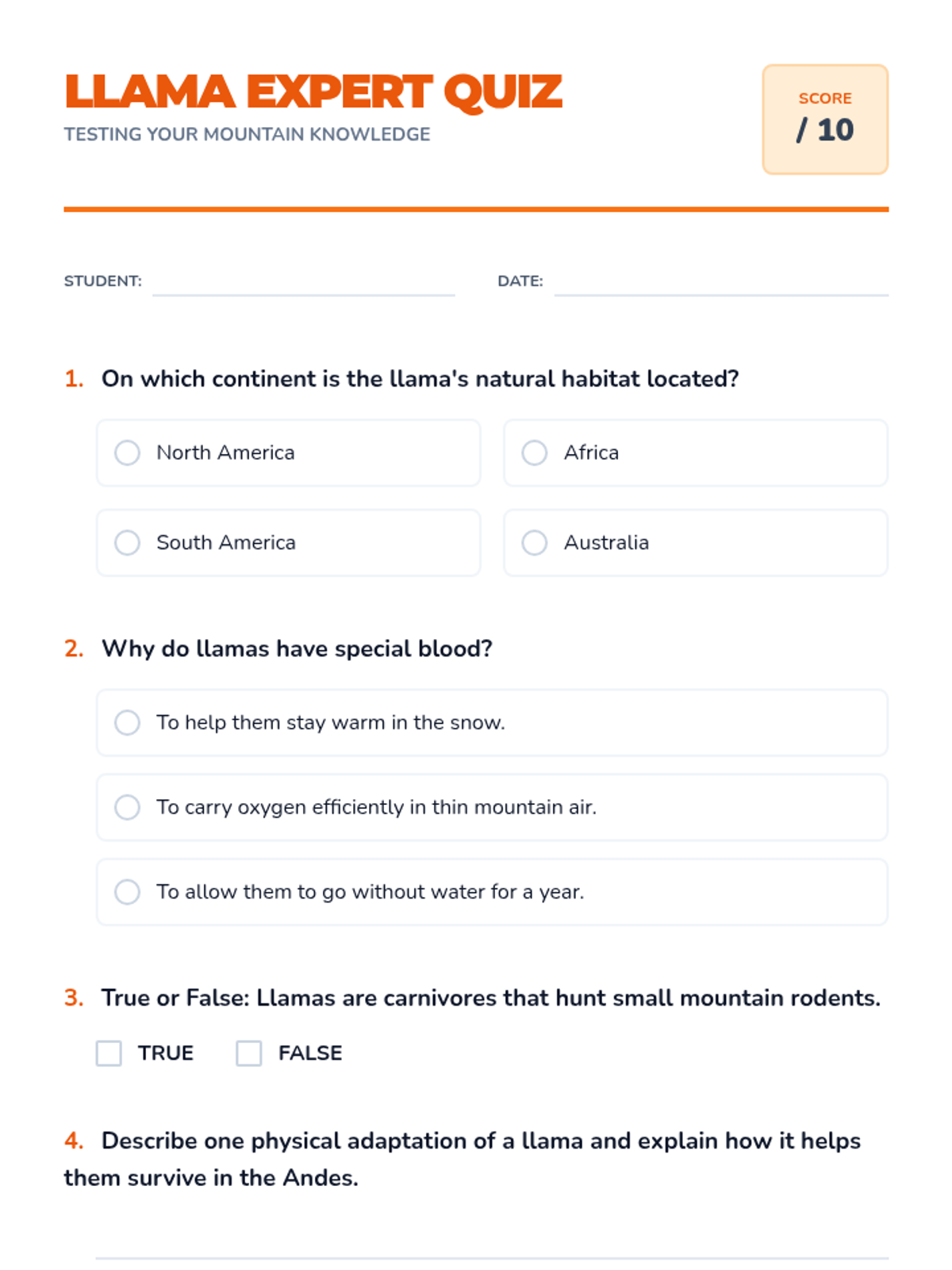Click the question 1 text
Viewport: 952px width, 1270px height.
(420, 379)
